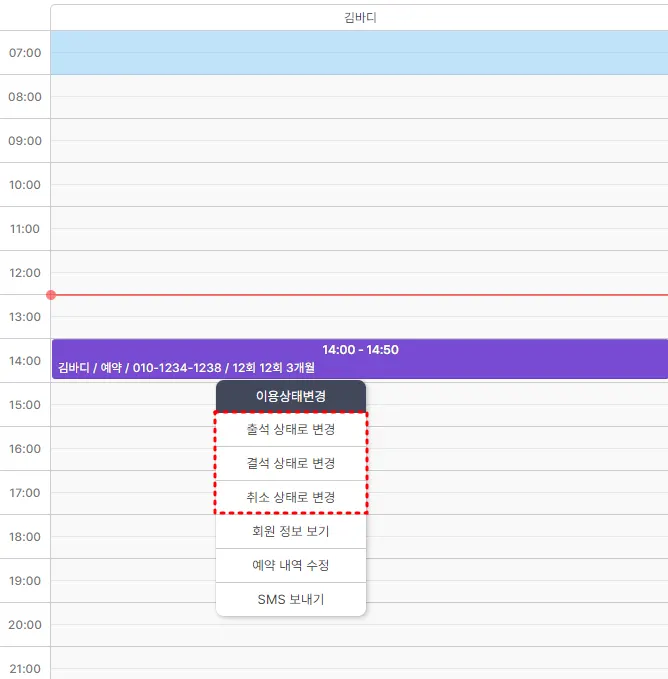The height and width of the screenshot is (679, 668).
Task: Click the 08:00 time label
Action: (x=25, y=97)
